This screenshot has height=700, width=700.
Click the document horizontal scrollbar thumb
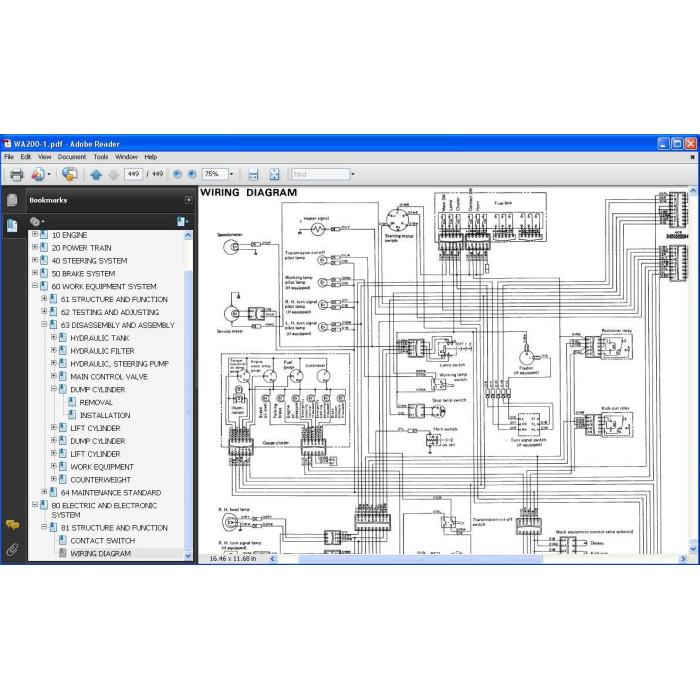pos(421,559)
